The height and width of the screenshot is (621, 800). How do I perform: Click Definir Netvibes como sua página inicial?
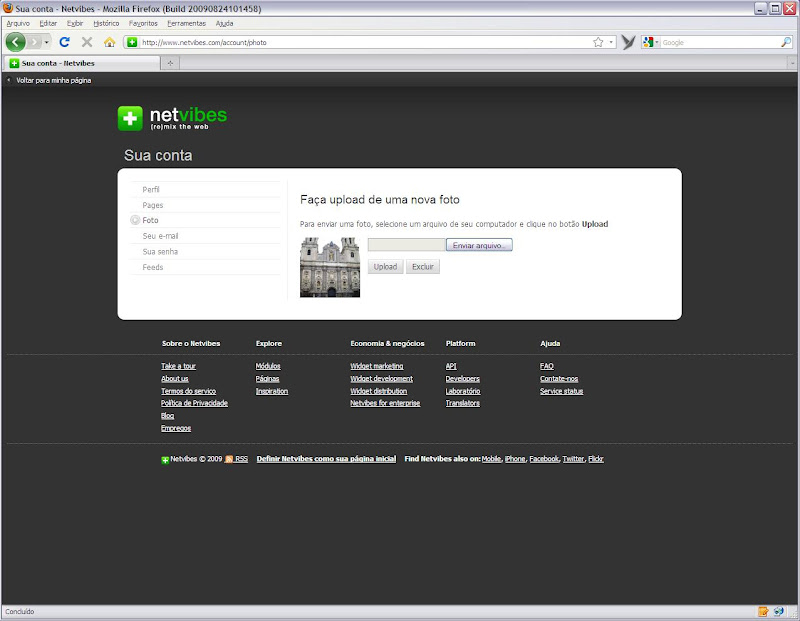click(x=326, y=459)
